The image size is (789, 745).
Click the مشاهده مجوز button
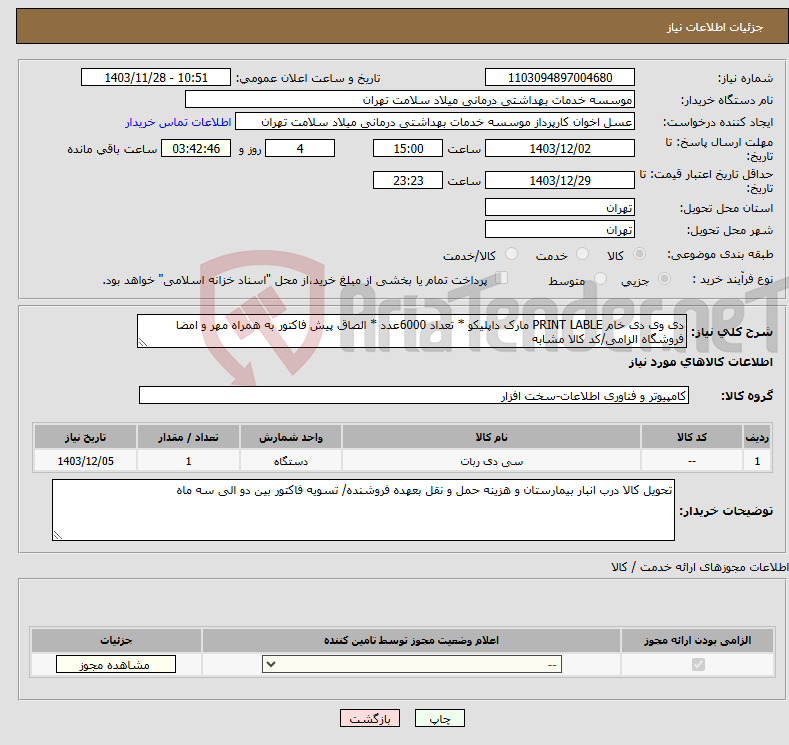pyautogui.click(x=116, y=665)
